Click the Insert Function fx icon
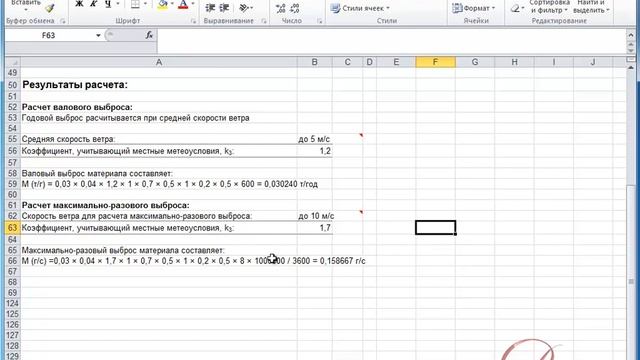 [149, 36]
